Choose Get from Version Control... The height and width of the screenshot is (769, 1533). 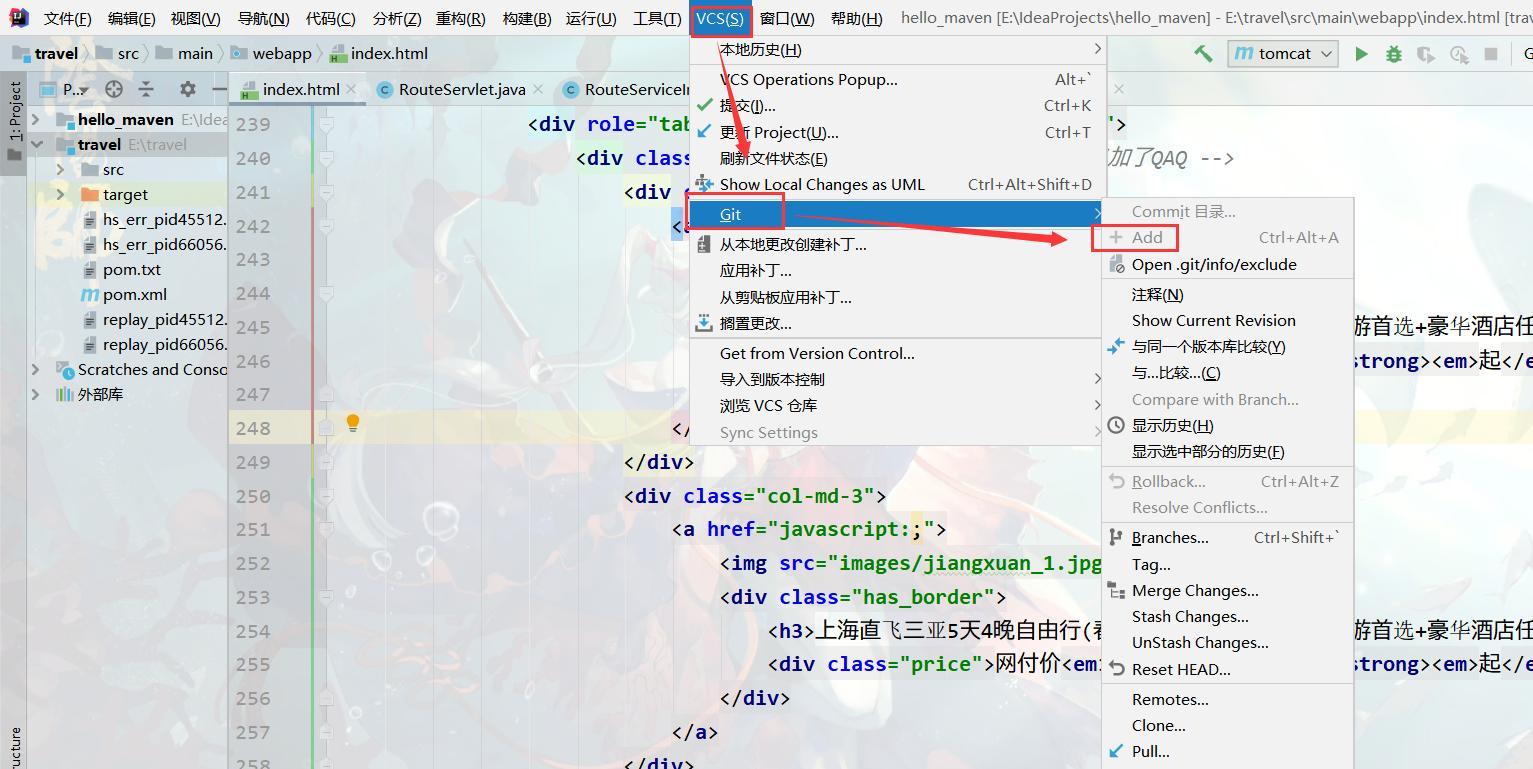tap(897, 354)
